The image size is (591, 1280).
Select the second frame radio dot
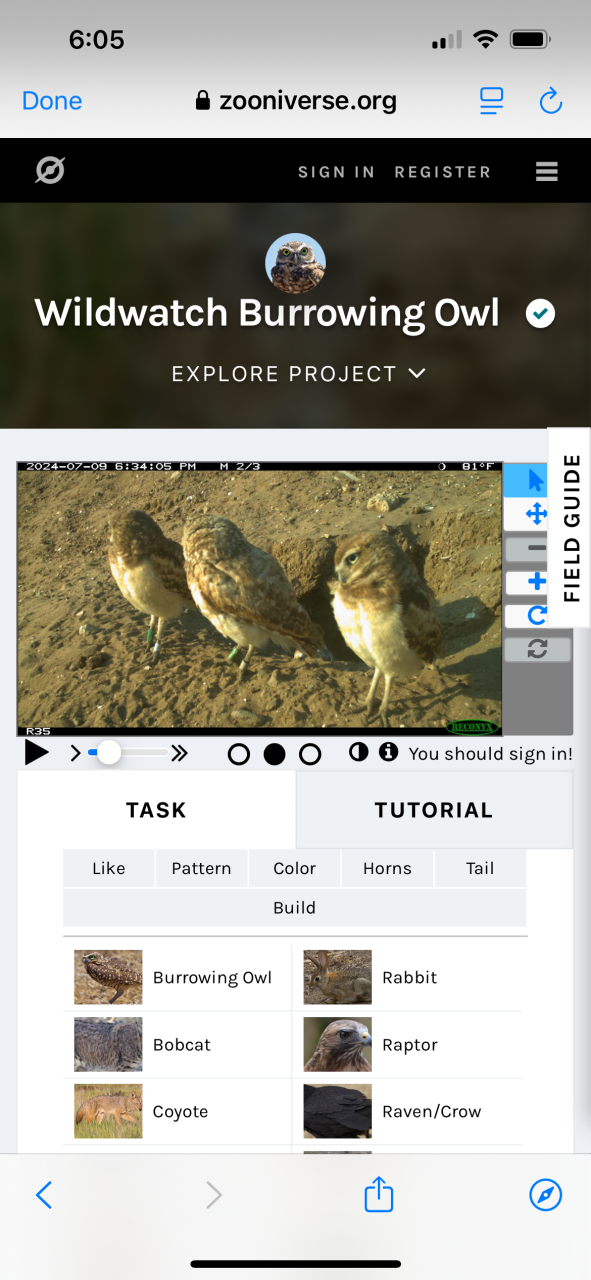274,754
